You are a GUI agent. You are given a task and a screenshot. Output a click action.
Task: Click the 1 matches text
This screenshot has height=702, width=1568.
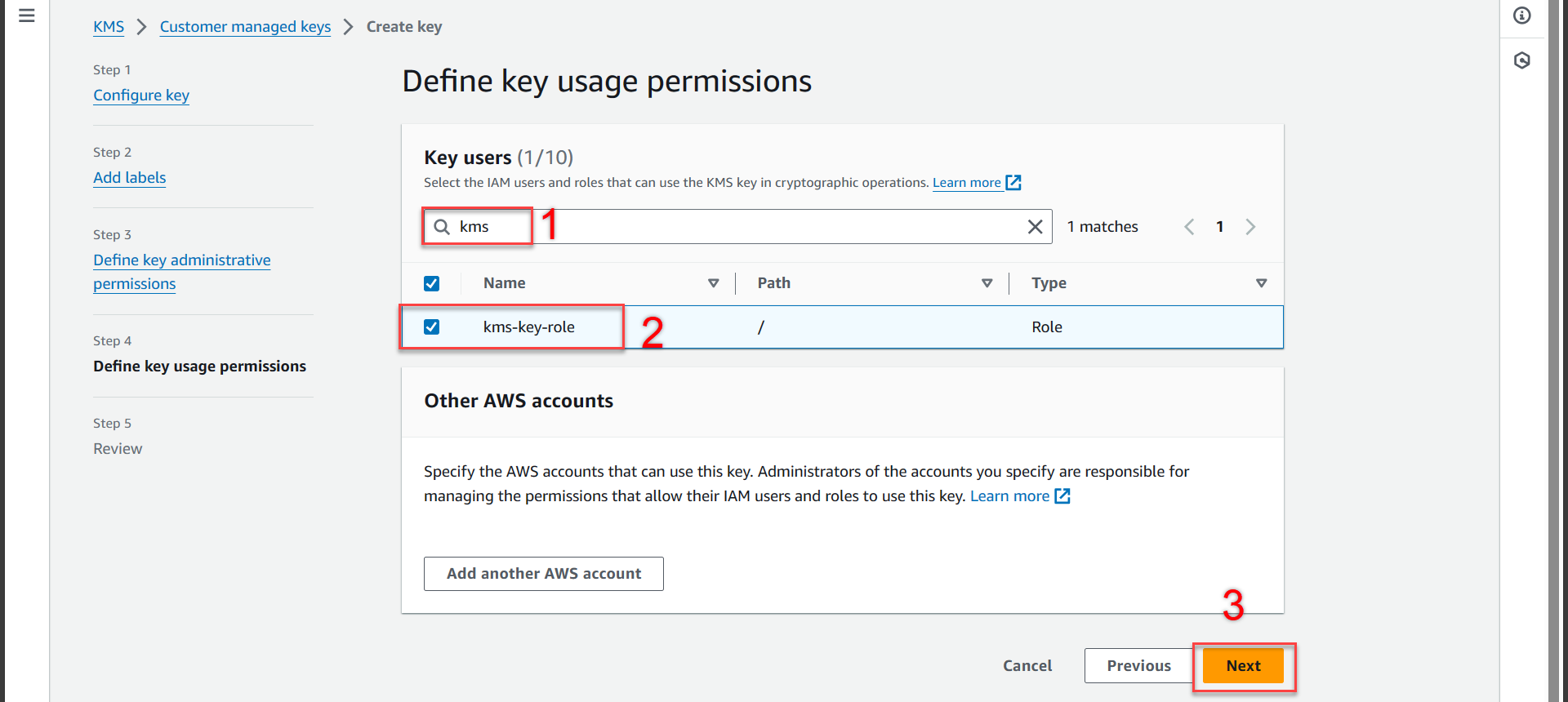pyautogui.click(x=1102, y=227)
